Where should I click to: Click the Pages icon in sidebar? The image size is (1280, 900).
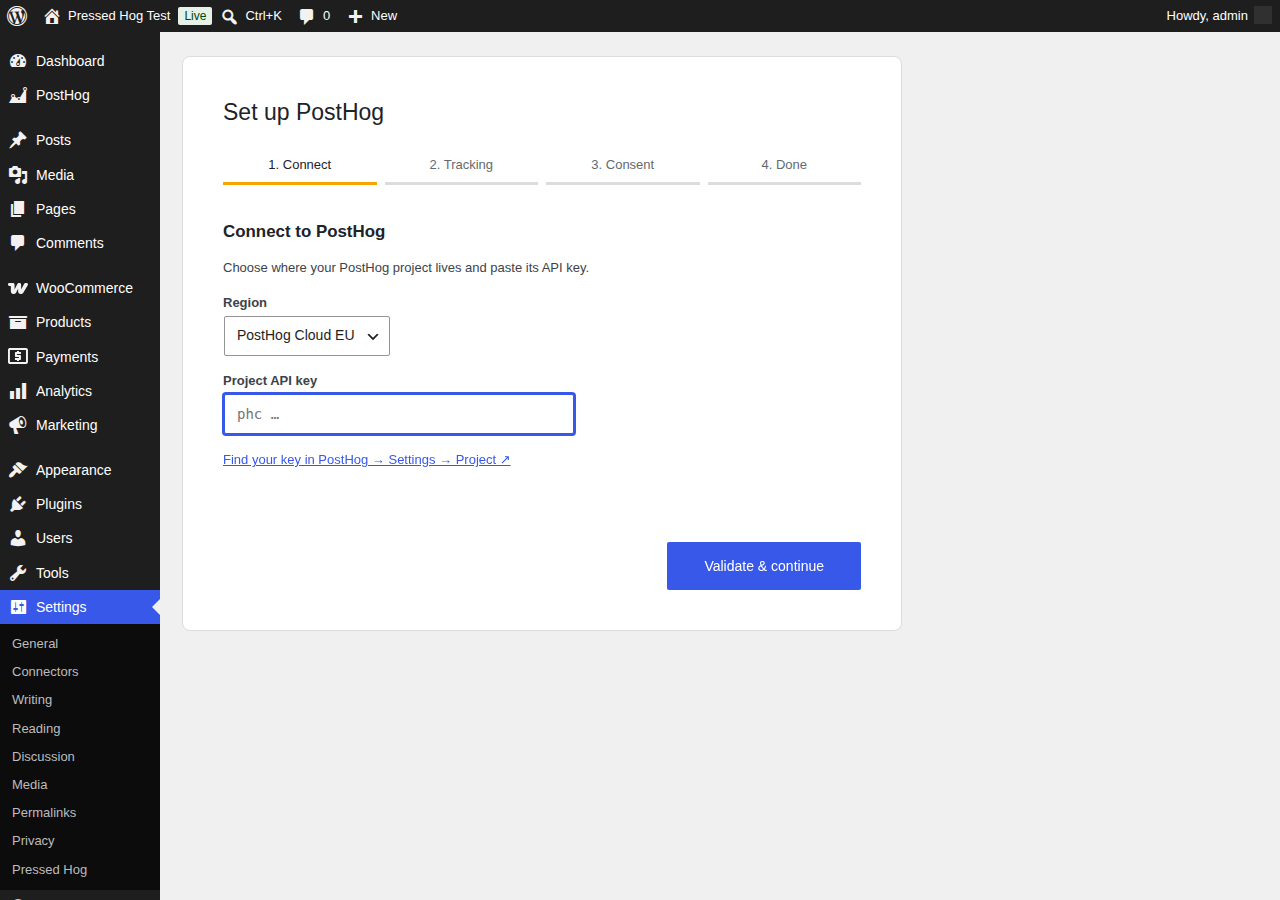18,209
